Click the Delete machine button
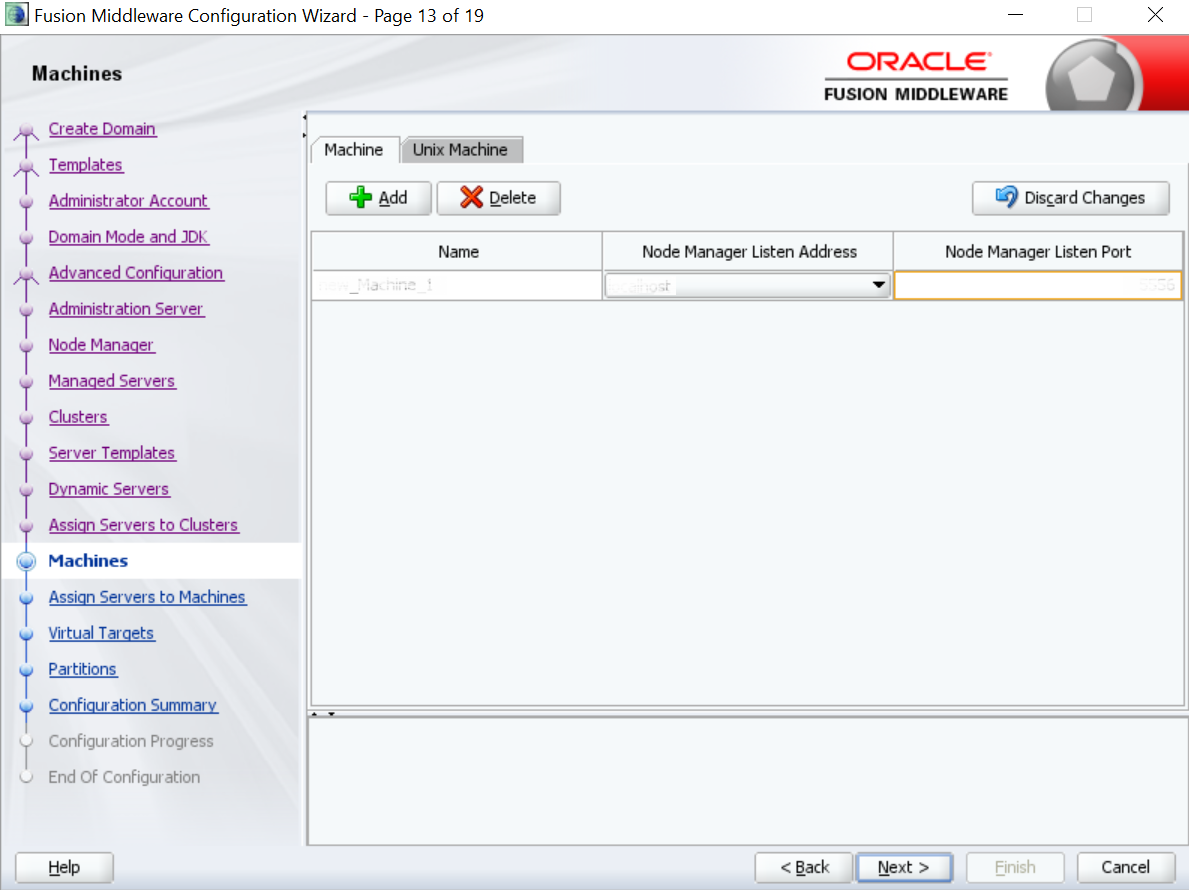1189x890 pixels. [498, 198]
